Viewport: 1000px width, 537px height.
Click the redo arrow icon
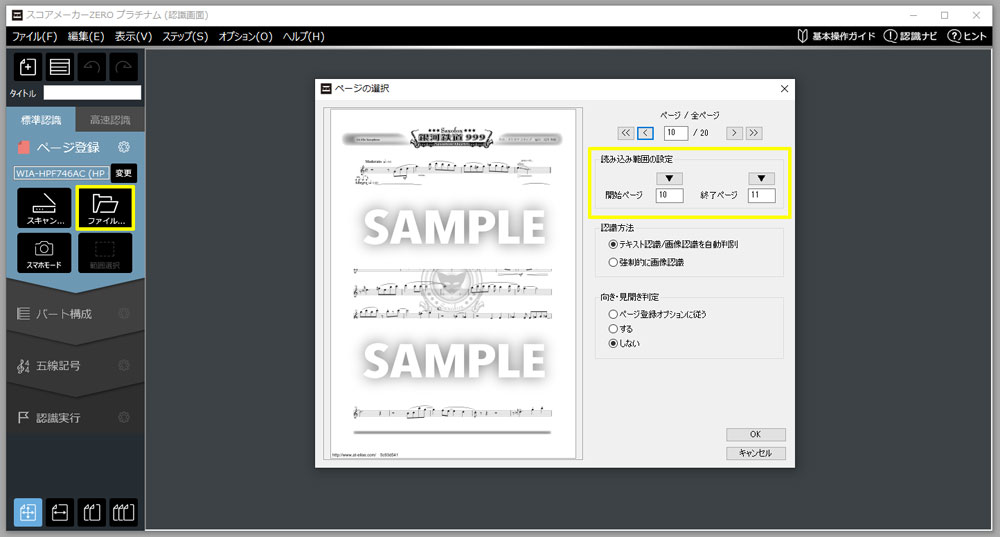[124, 66]
